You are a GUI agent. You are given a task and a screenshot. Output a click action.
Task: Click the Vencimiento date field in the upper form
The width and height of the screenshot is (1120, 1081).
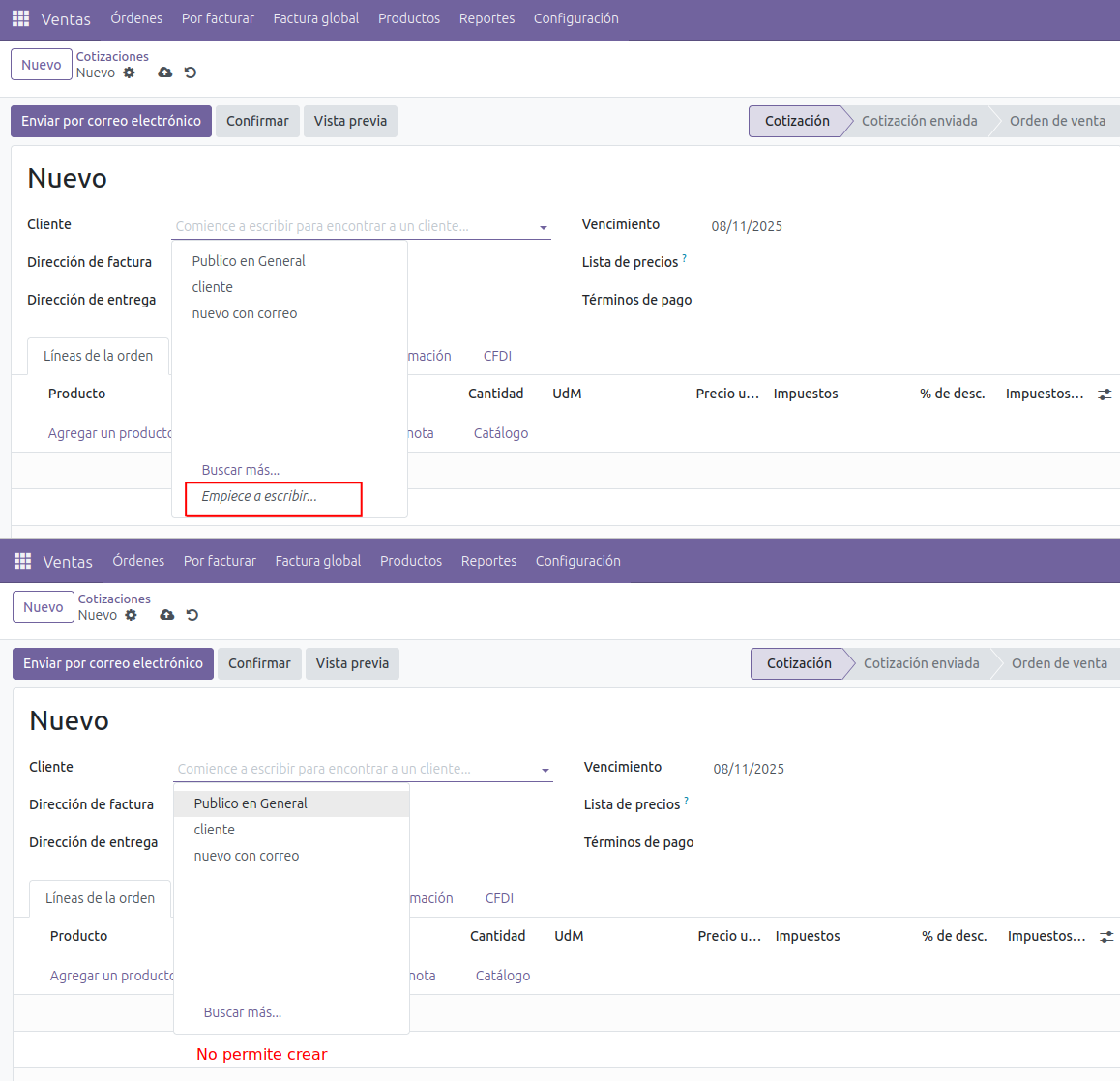(x=747, y=226)
